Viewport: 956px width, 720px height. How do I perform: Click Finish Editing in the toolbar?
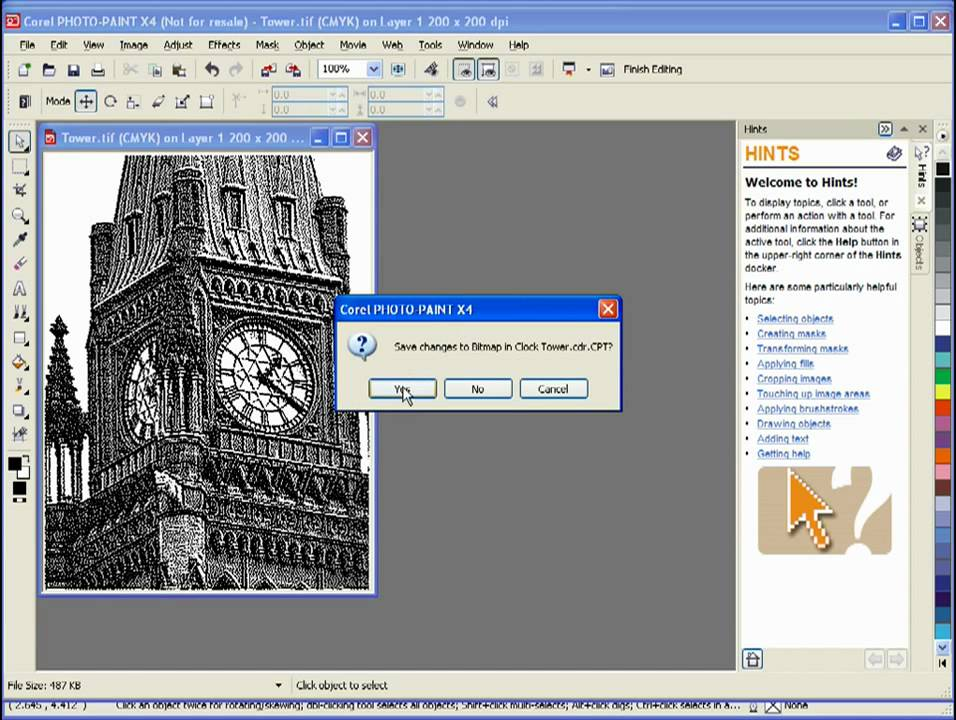pyautogui.click(x=652, y=70)
